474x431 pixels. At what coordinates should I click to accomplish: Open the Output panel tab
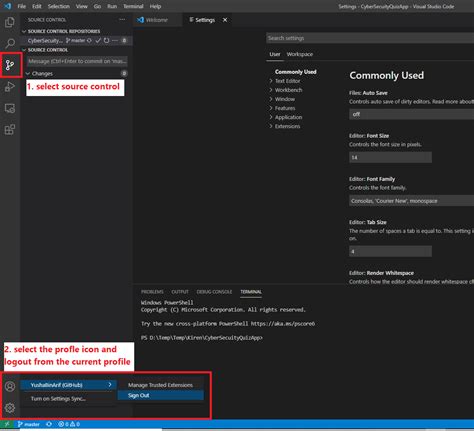point(180,292)
